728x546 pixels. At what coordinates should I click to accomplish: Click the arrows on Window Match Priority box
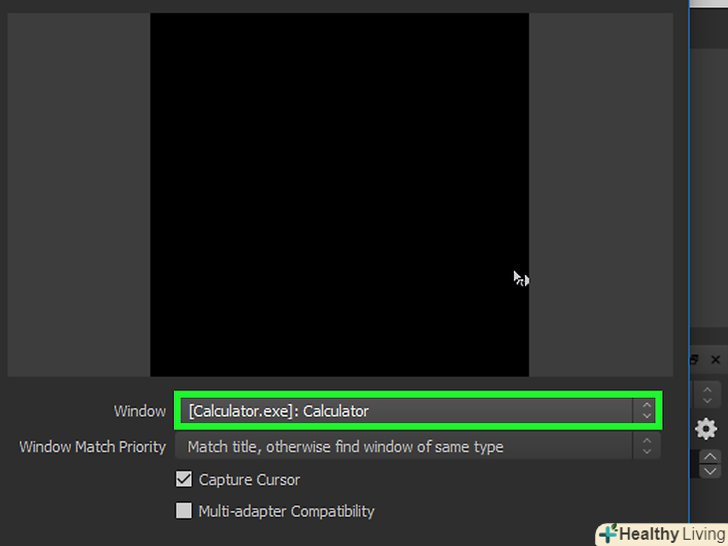(x=646, y=446)
